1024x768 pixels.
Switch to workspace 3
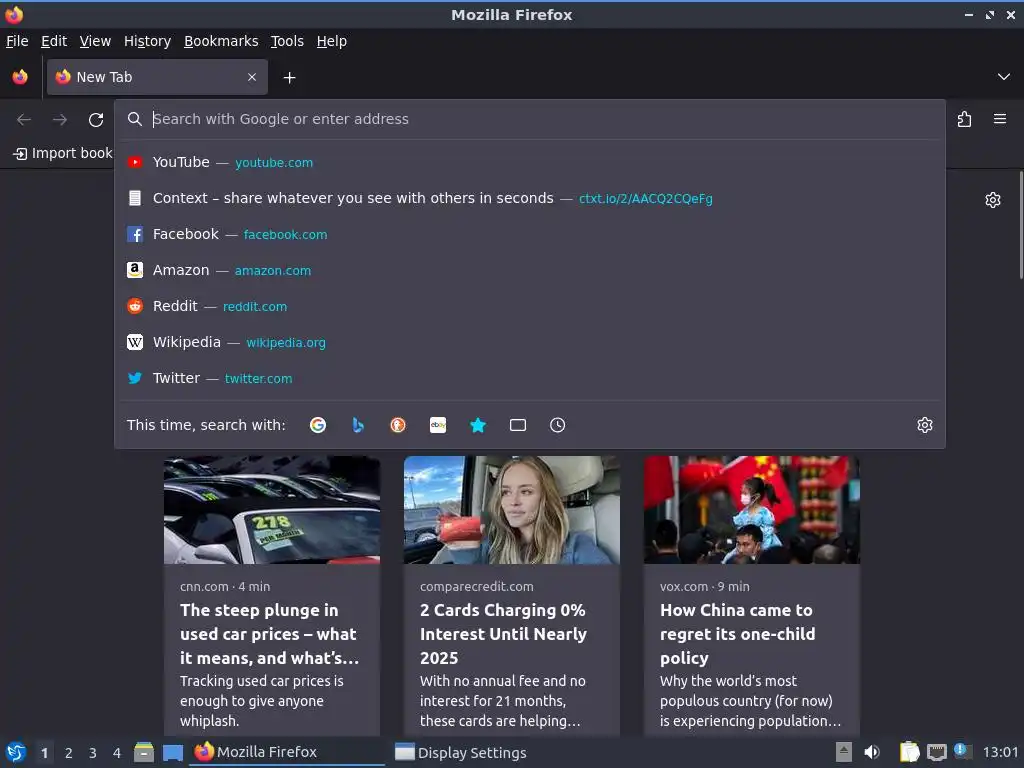point(93,753)
